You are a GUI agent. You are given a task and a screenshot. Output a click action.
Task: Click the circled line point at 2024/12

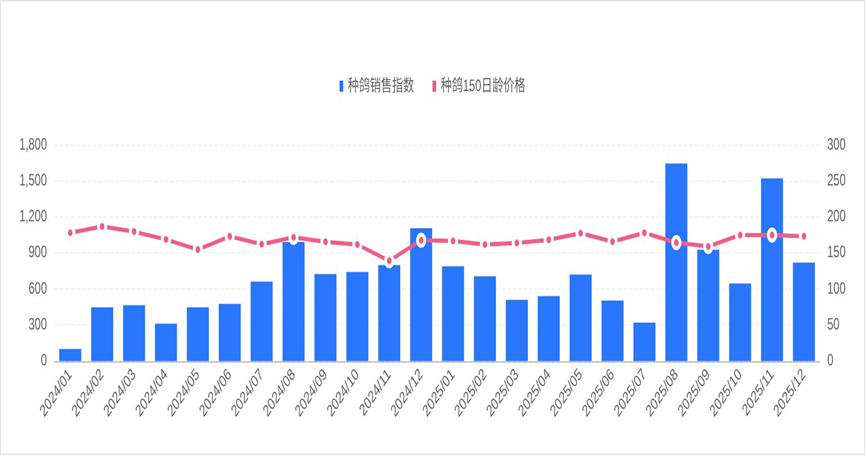click(421, 240)
